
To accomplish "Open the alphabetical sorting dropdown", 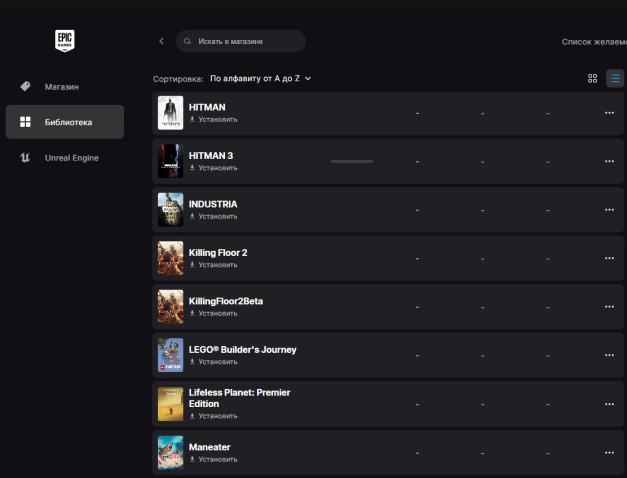I will [260, 78].
